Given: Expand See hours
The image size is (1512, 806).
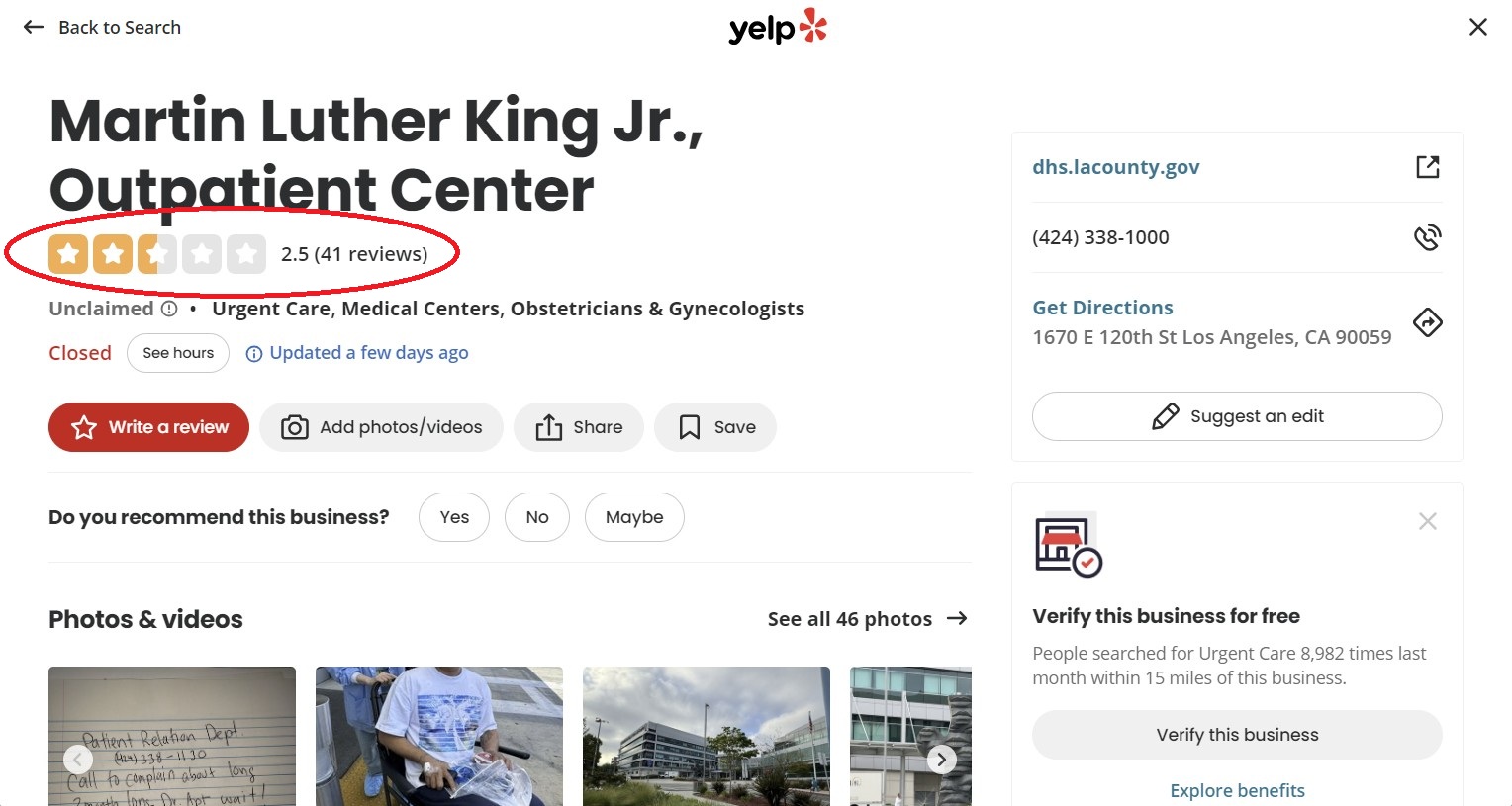Looking at the screenshot, I should point(178,353).
